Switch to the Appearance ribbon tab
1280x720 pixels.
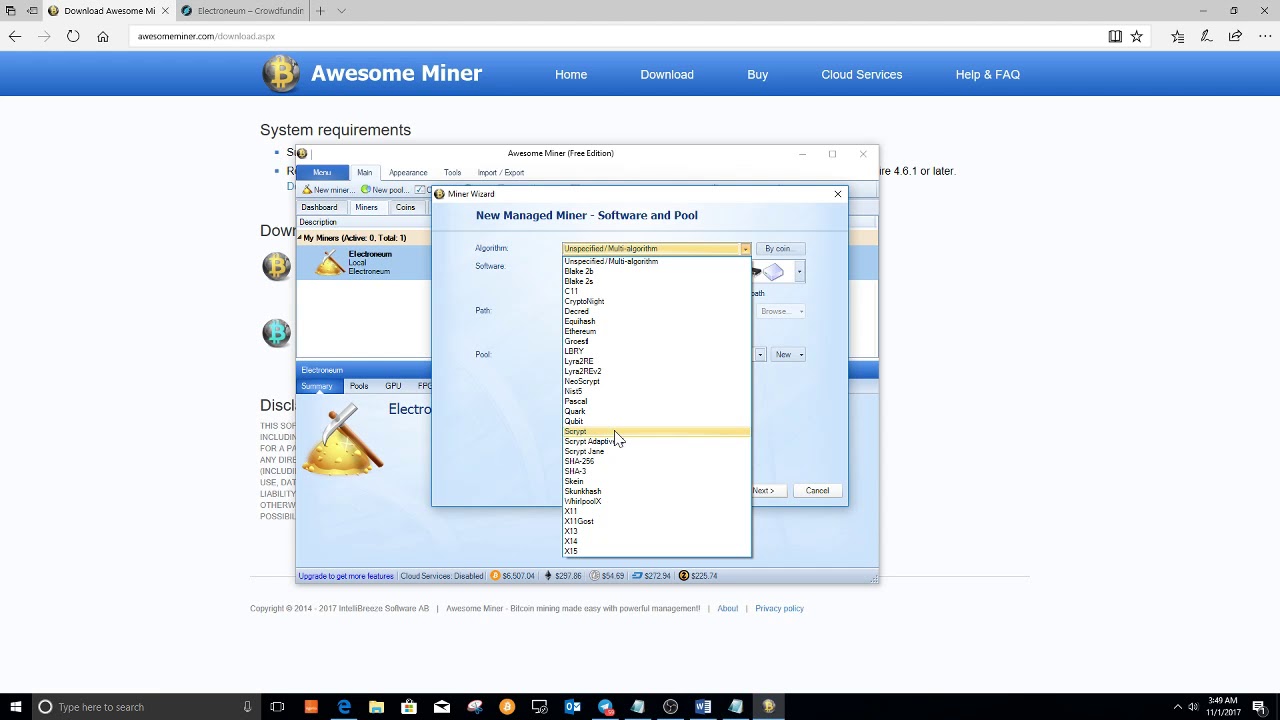click(x=408, y=173)
